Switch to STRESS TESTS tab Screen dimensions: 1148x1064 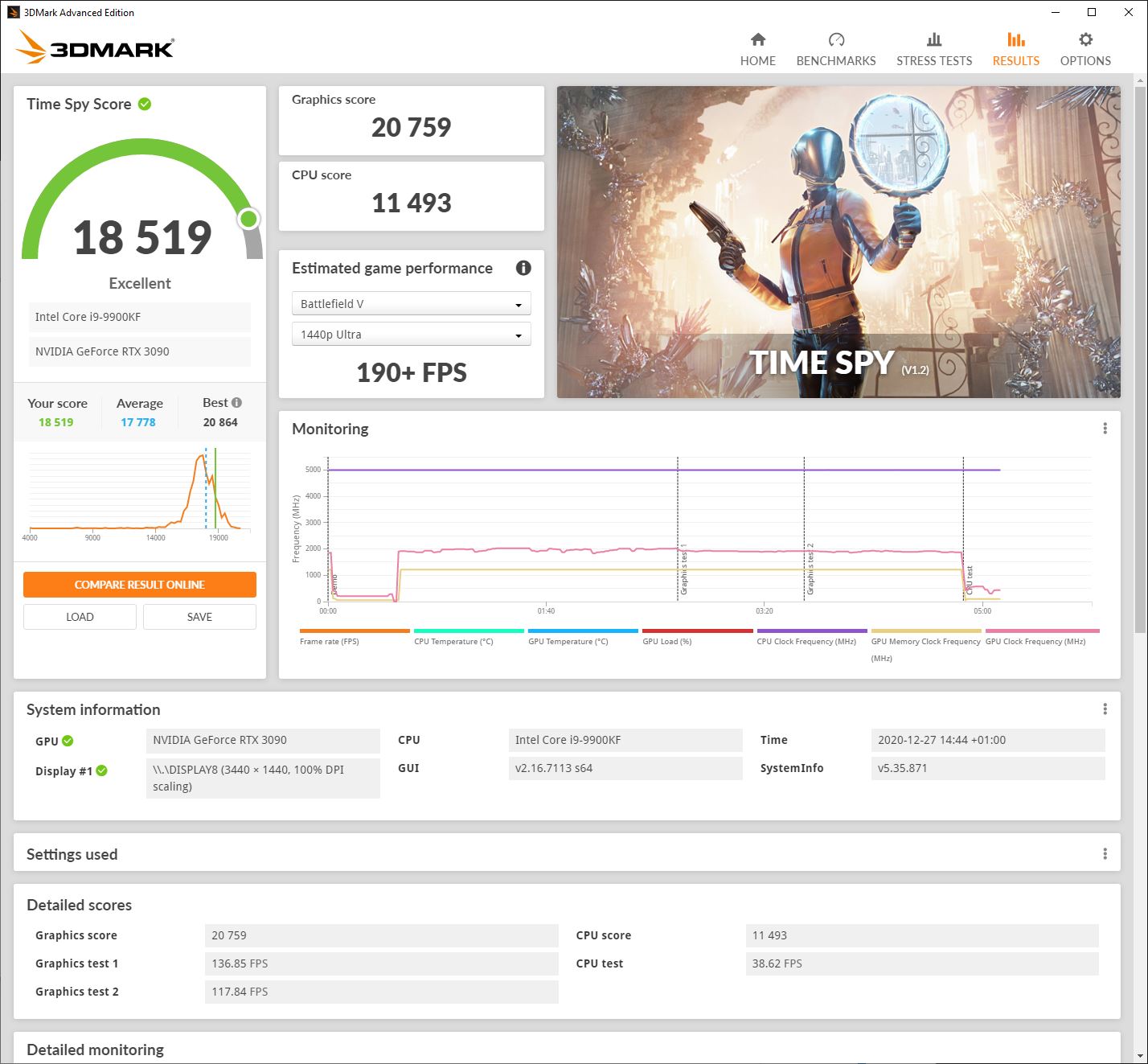point(934,50)
